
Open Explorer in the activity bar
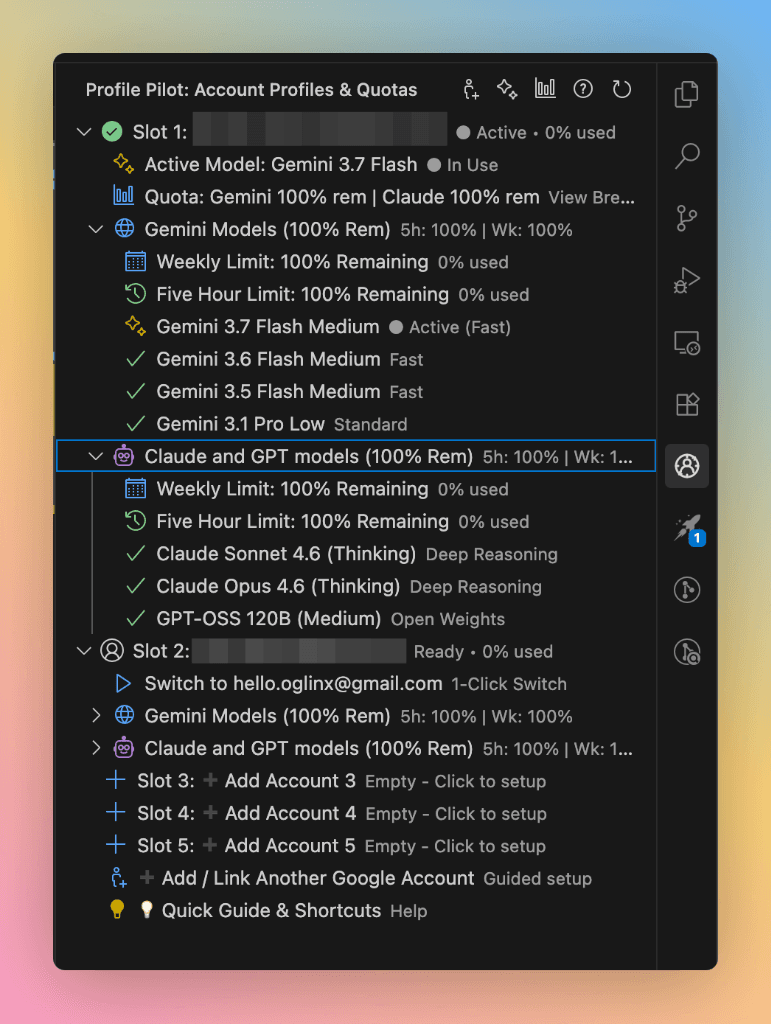coord(687,95)
